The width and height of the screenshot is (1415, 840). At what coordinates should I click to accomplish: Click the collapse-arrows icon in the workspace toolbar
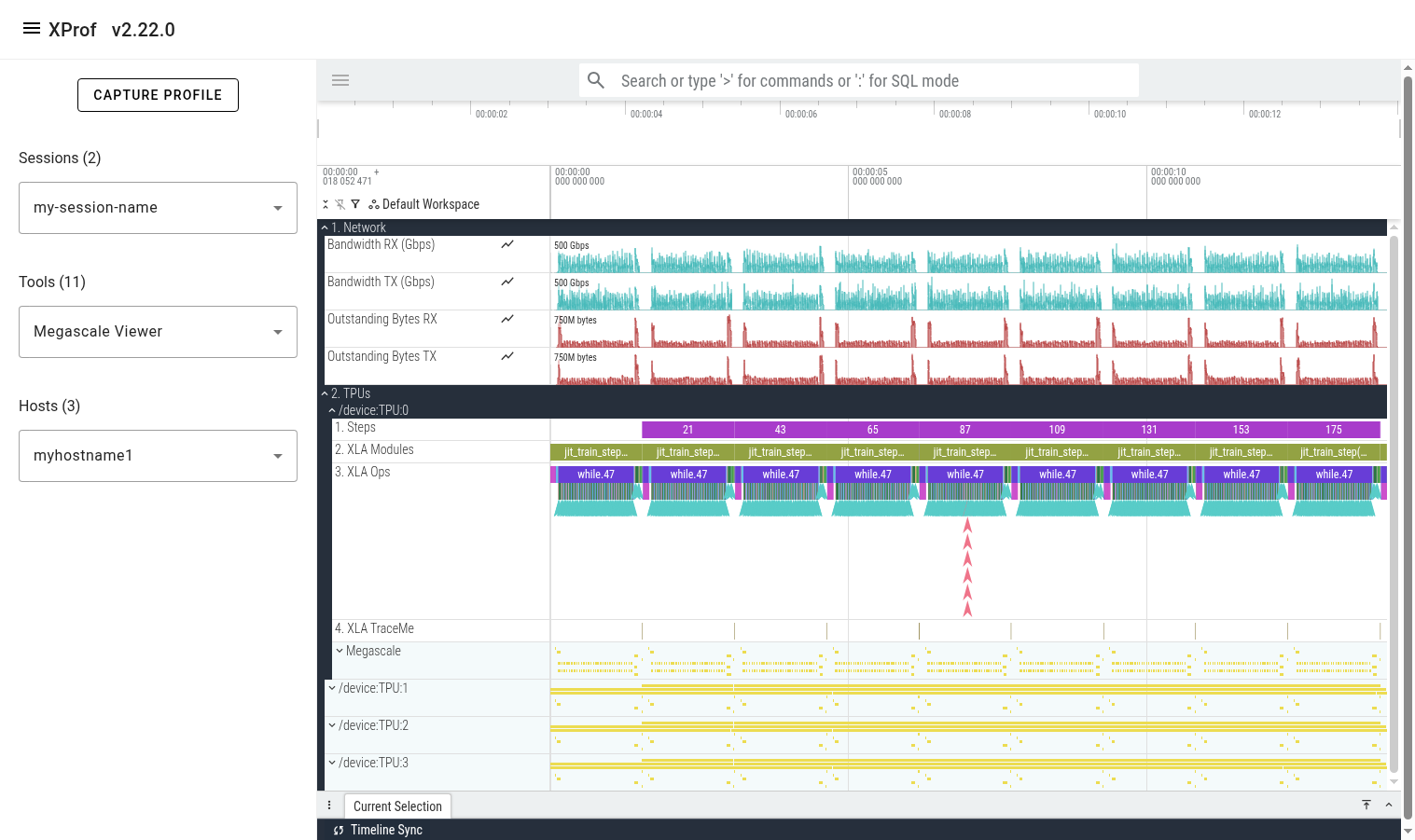326,204
